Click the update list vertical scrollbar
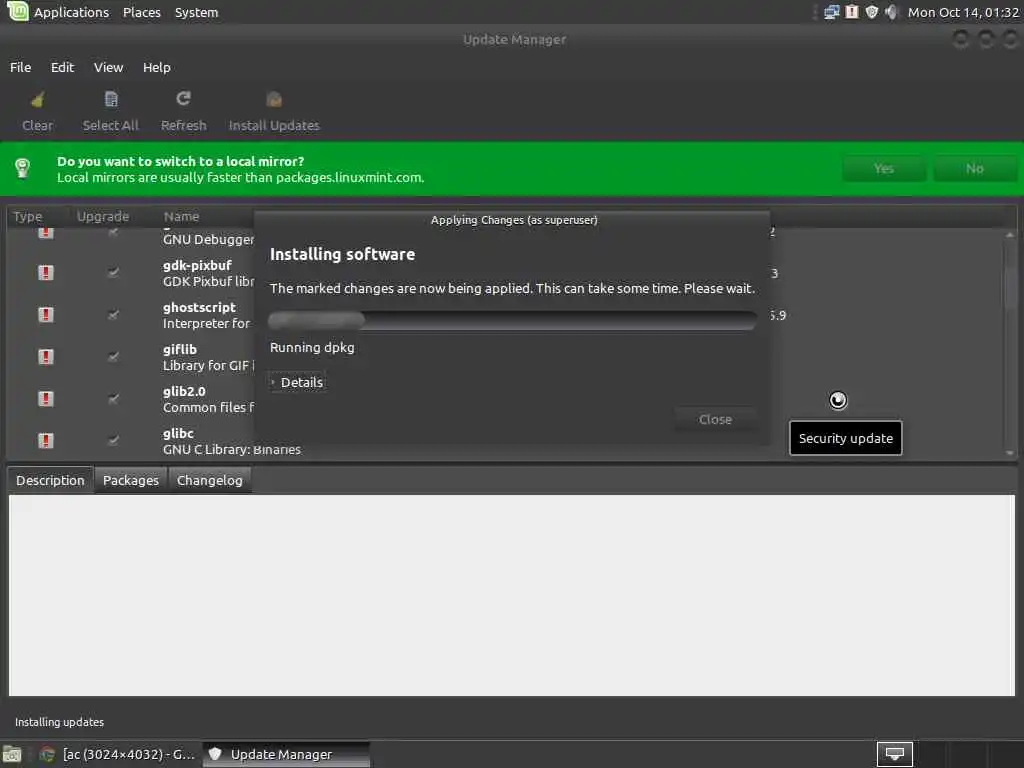Image resolution: width=1024 pixels, height=768 pixels. click(1010, 343)
